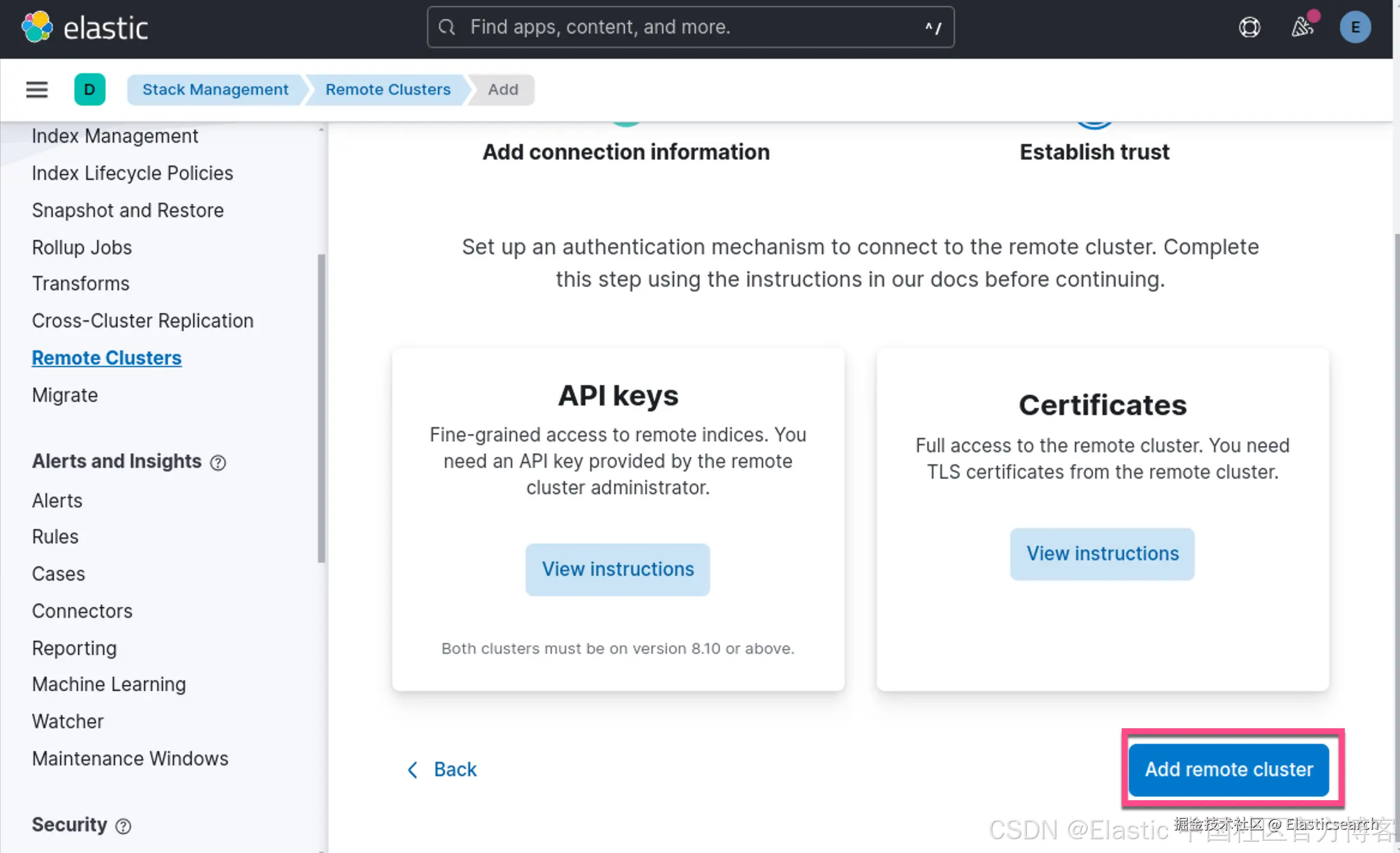Open Snapshot and Restore page
The width and height of the screenshot is (1400, 853).
(128, 211)
